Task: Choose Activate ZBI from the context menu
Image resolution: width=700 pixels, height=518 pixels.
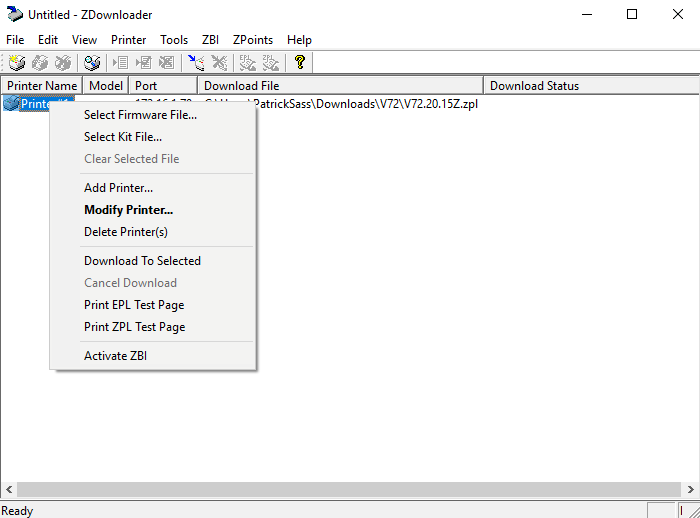Action: pyautogui.click(x=115, y=356)
